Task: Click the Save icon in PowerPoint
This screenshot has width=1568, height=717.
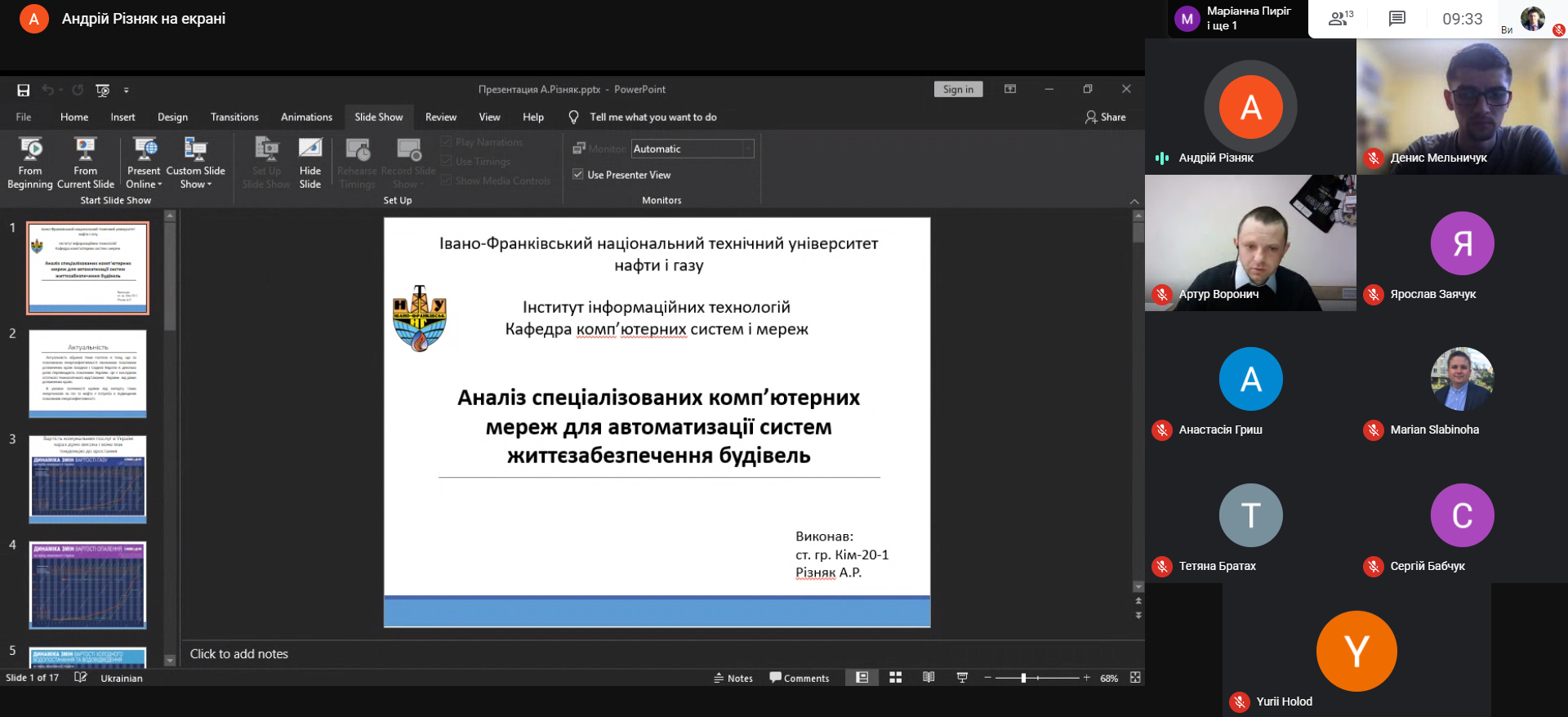Action: 23,90
